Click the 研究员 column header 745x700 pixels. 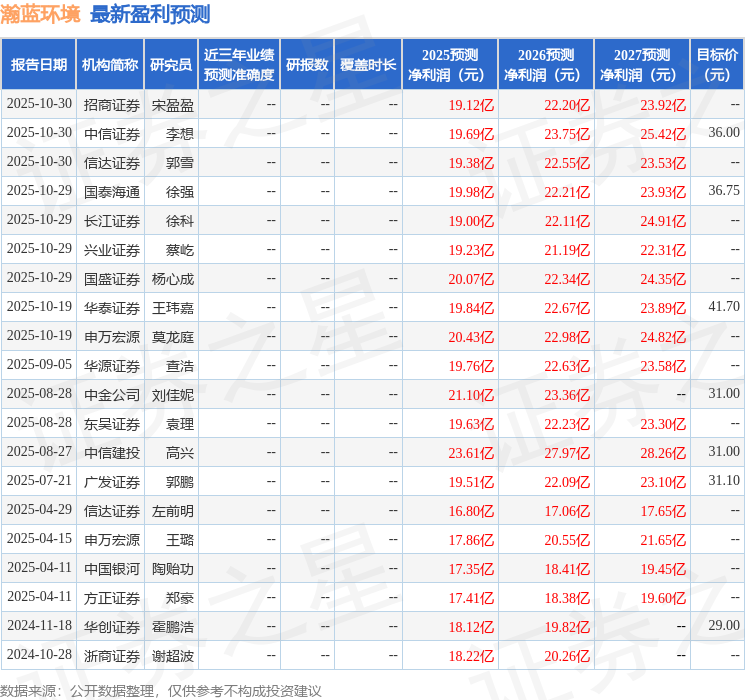coord(171,65)
